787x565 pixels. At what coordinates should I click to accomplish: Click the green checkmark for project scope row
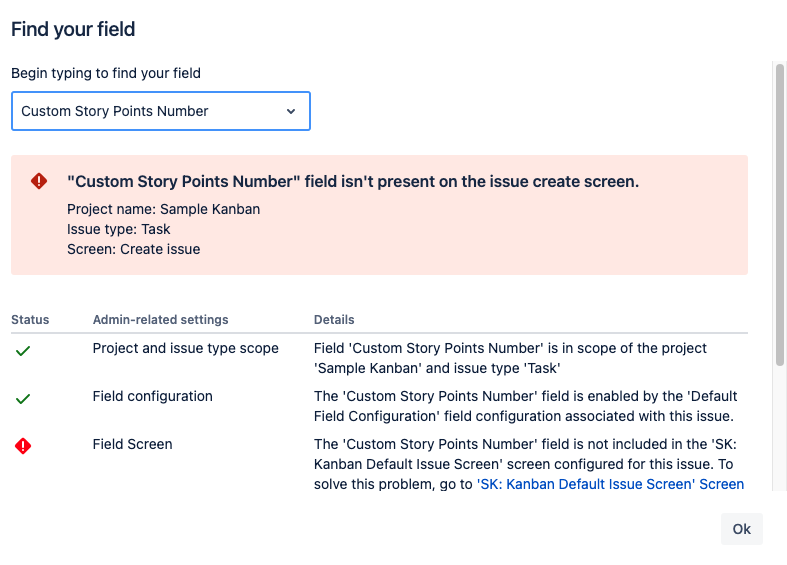[23, 351]
